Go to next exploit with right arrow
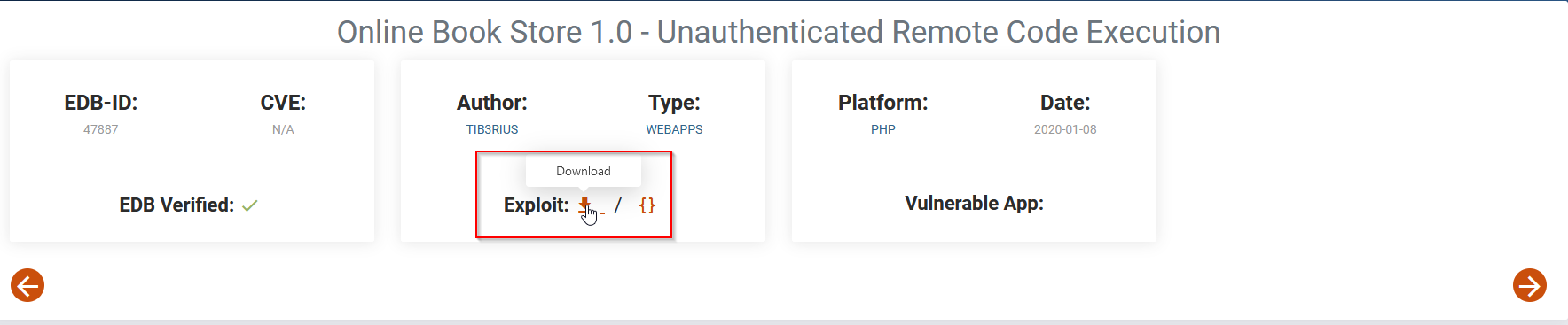Viewport: 1568px width, 325px height. point(1530,285)
